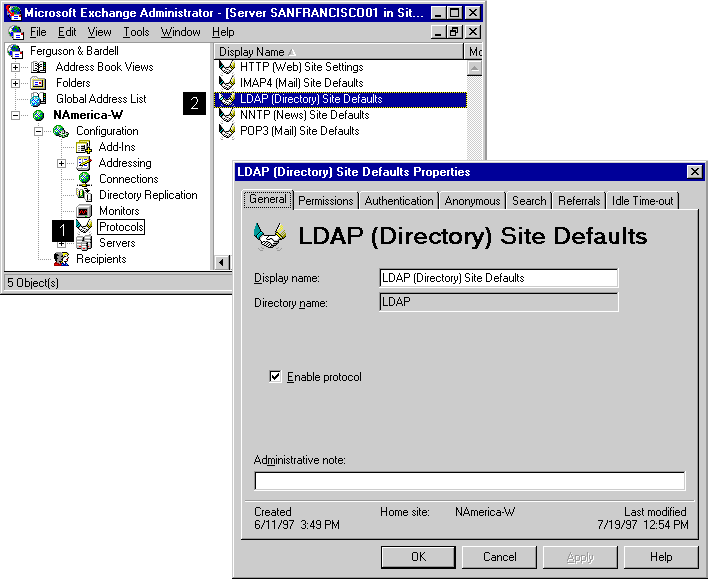
Task: Select Servers in the tree
Action: pos(117,243)
